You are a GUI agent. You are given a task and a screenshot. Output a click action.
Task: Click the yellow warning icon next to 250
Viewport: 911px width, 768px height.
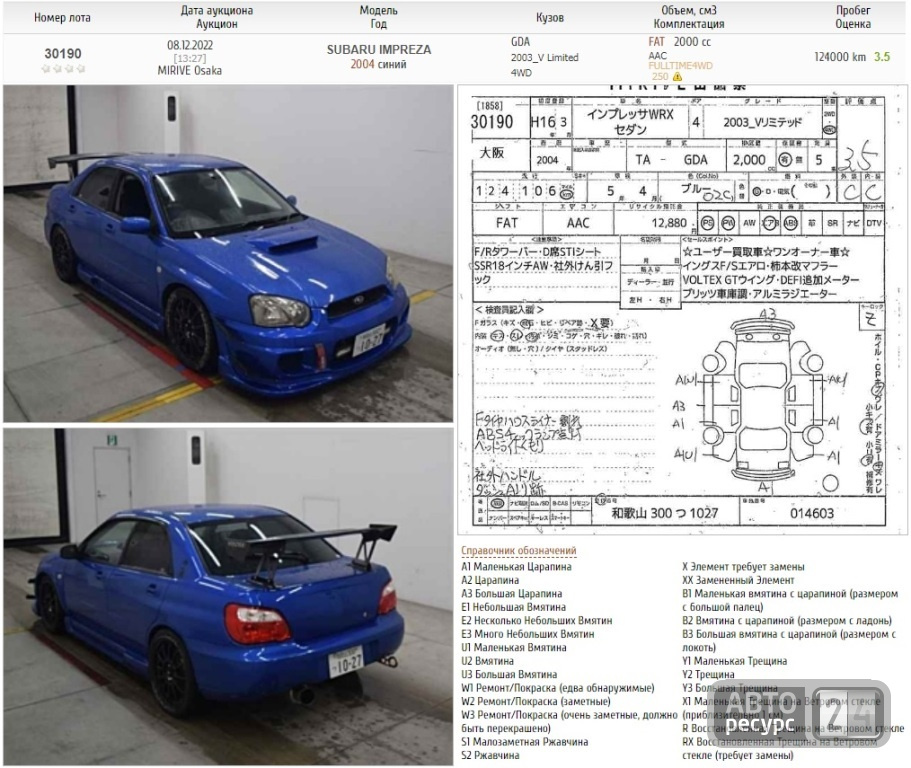click(677, 77)
